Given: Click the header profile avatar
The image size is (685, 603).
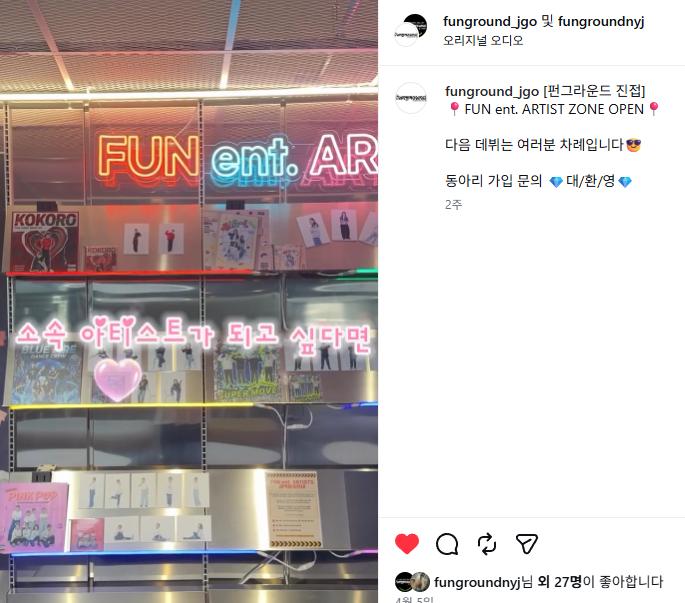Looking at the screenshot, I should pyautogui.click(x=411, y=30).
